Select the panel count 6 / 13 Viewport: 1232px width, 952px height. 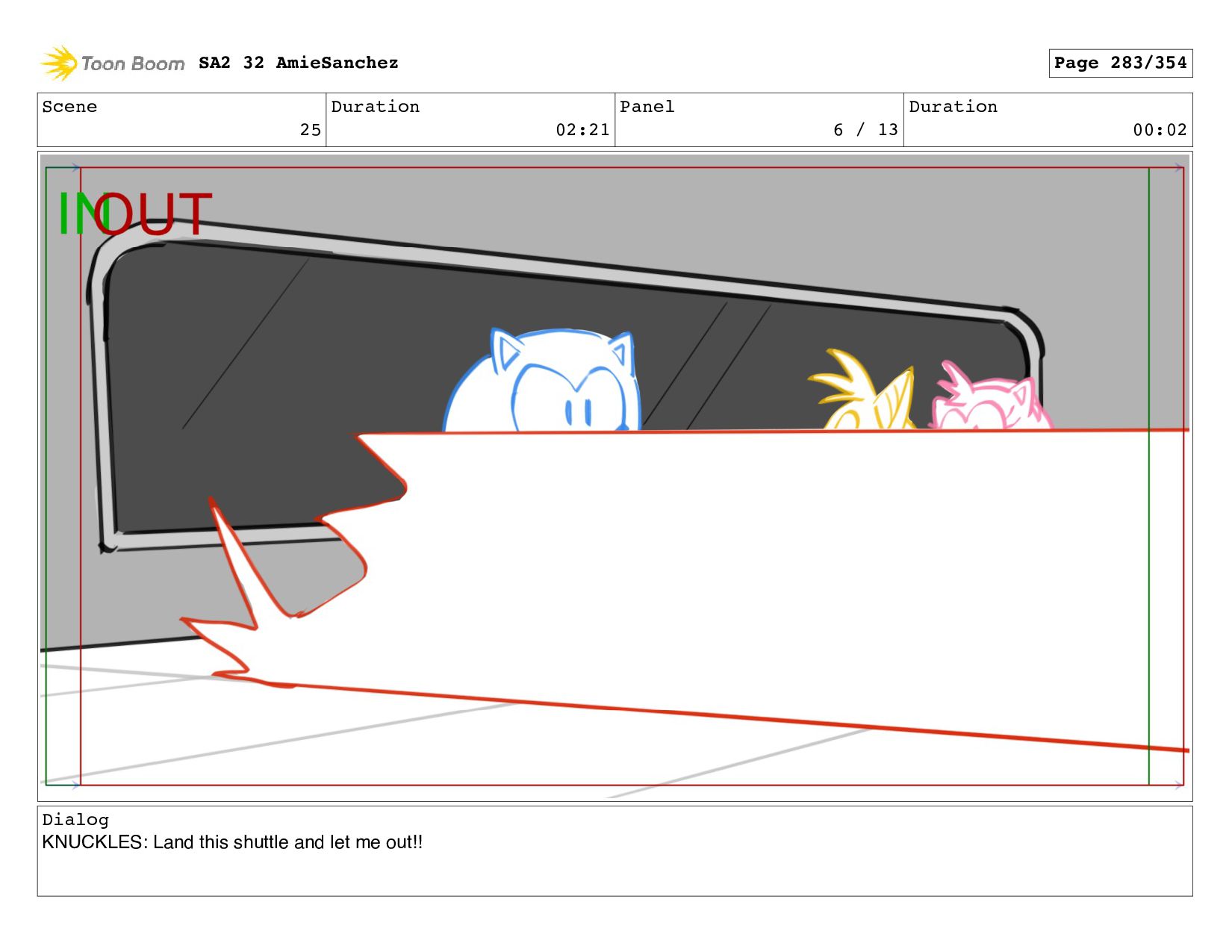865,130
